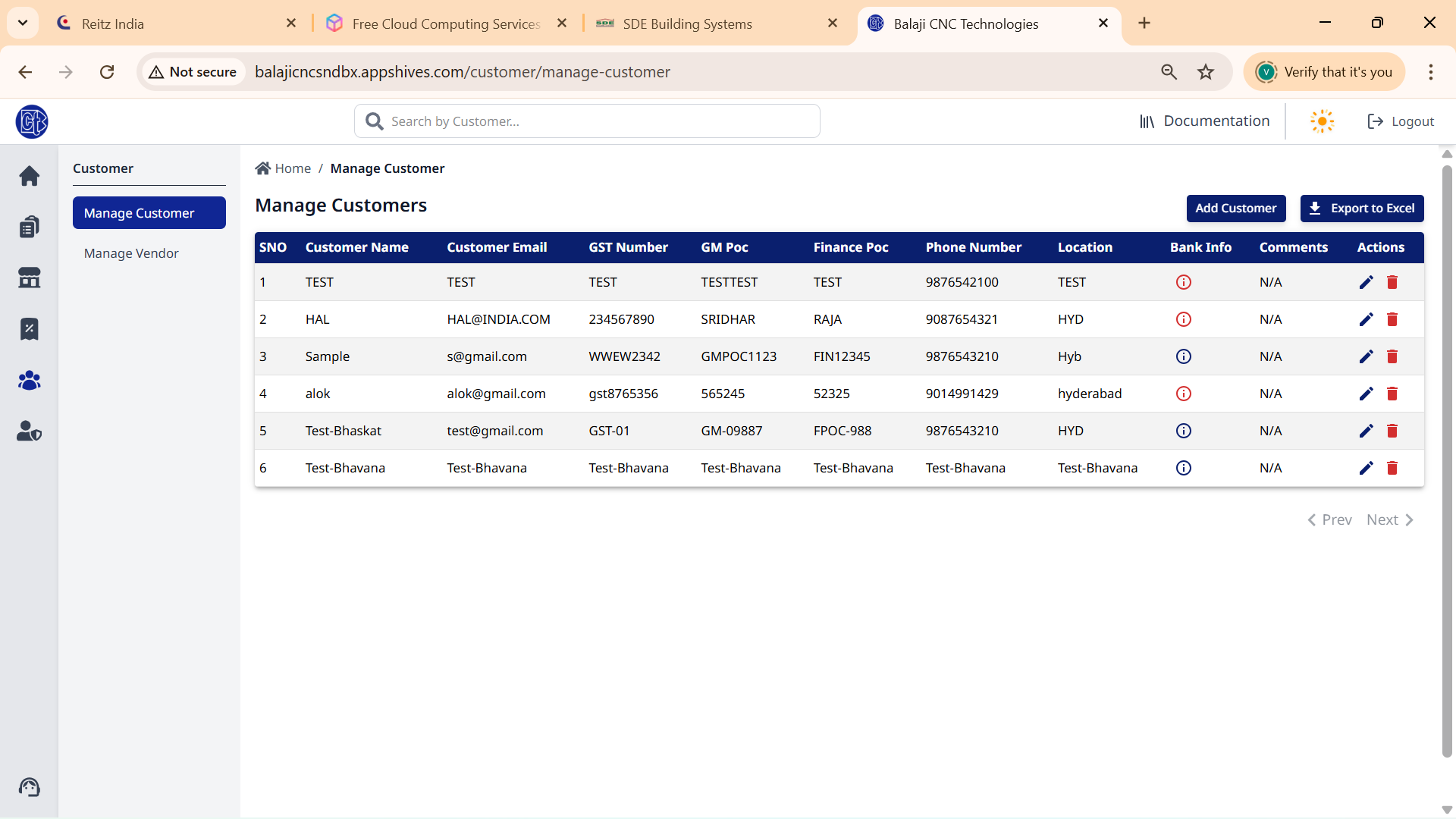The width and height of the screenshot is (1456, 819).
Task: Click the store sidebar icon
Action: [29, 278]
